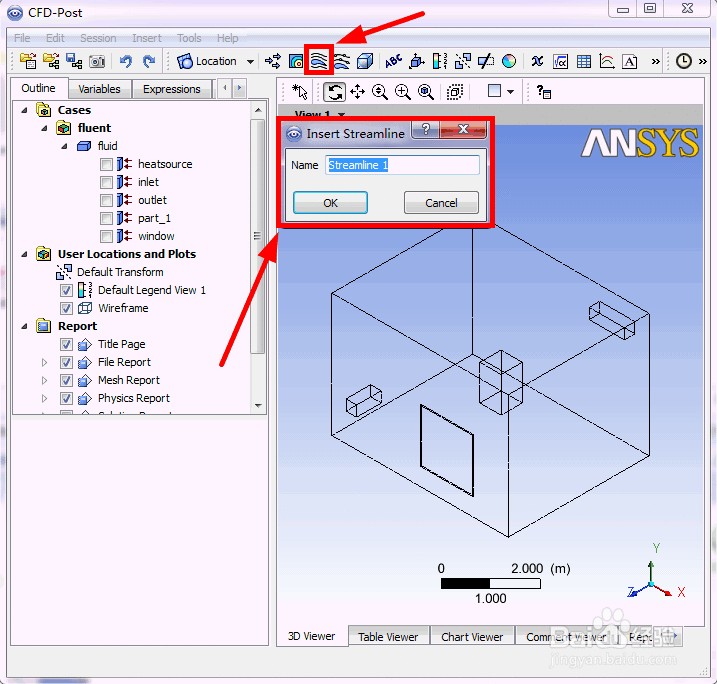The image size is (717, 684).
Task: Expand the Physics Report node
Action: (x=44, y=399)
